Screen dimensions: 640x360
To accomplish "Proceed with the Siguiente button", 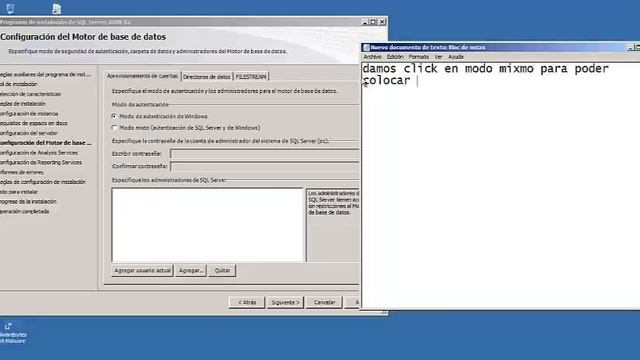I will coord(285,302).
